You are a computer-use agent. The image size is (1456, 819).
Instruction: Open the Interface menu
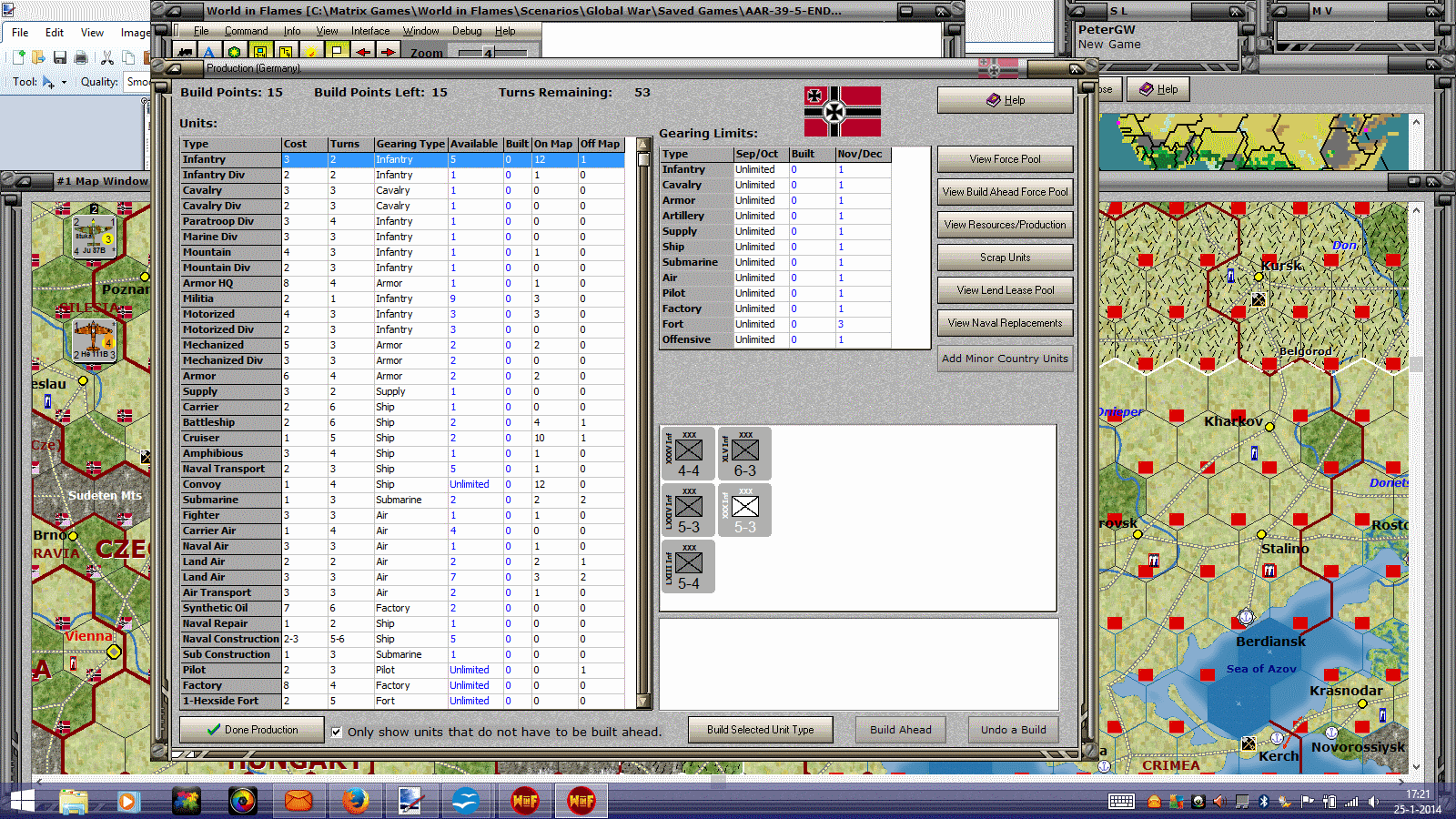pos(370,31)
